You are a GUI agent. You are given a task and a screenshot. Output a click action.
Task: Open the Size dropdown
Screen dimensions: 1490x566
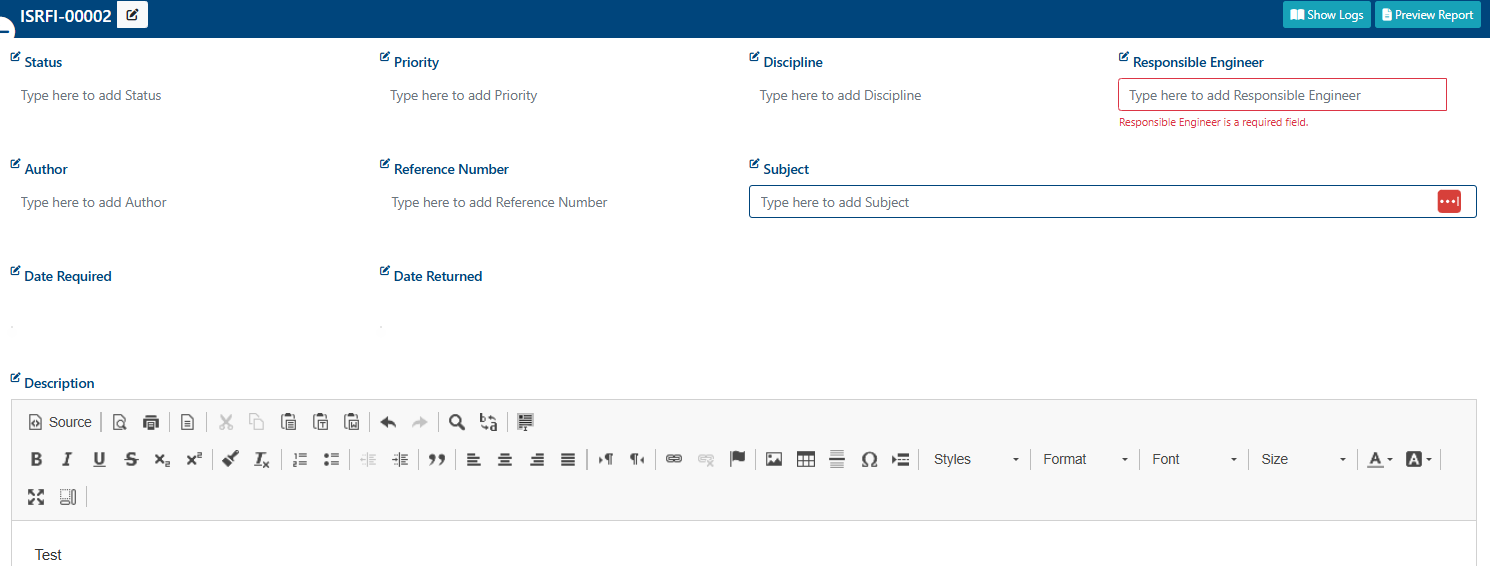point(1303,459)
